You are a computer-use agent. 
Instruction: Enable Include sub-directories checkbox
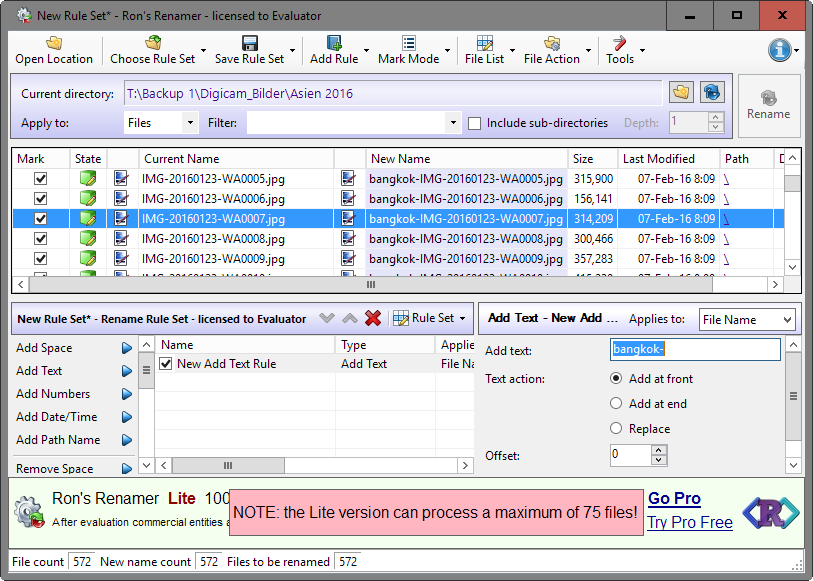(x=474, y=123)
